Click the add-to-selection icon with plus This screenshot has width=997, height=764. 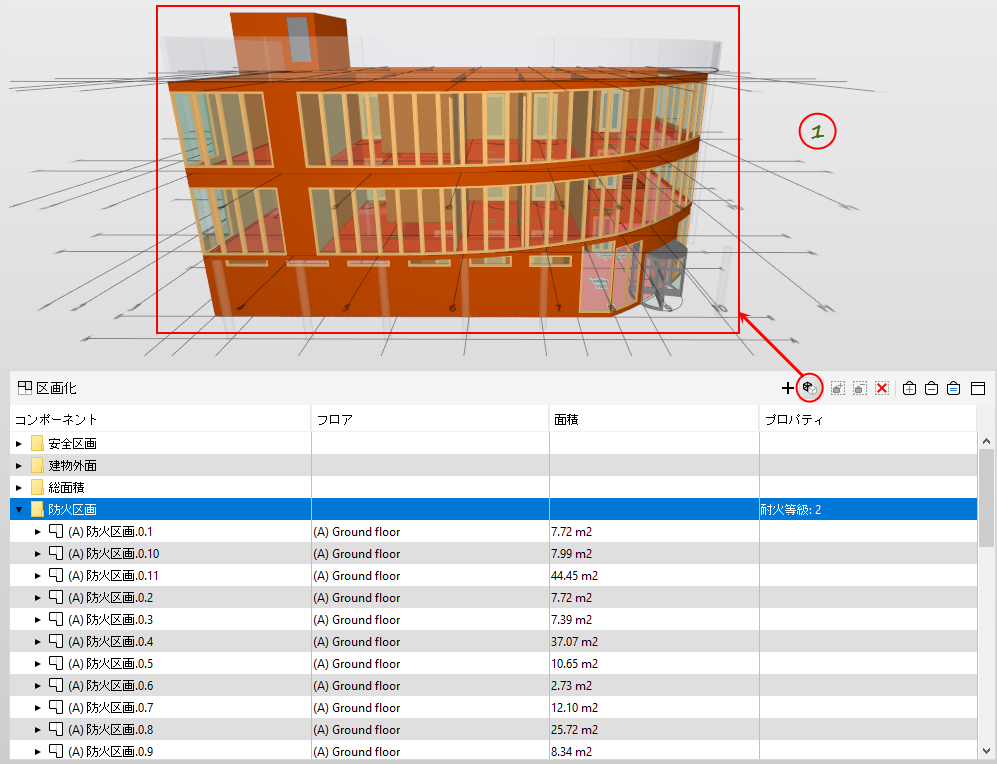tap(838, 388)
